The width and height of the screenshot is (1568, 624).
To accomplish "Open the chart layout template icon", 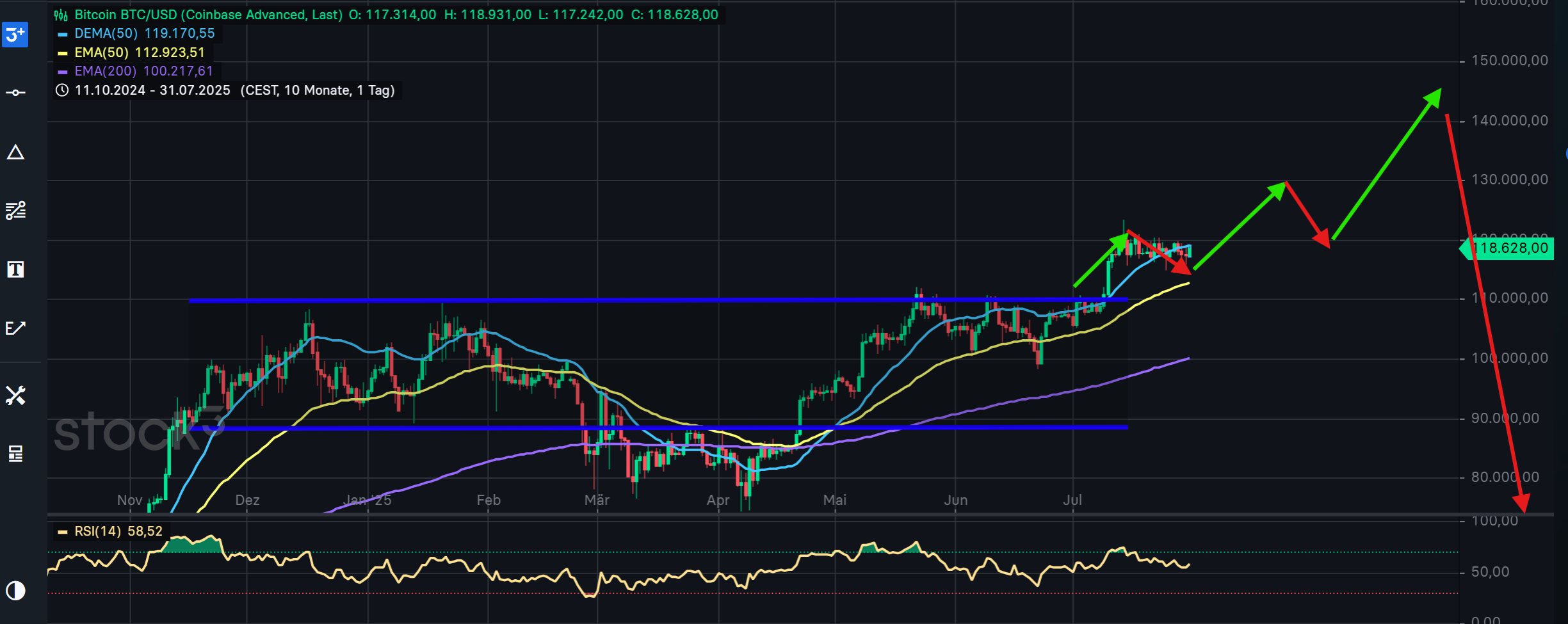I will tap(15, 454).
